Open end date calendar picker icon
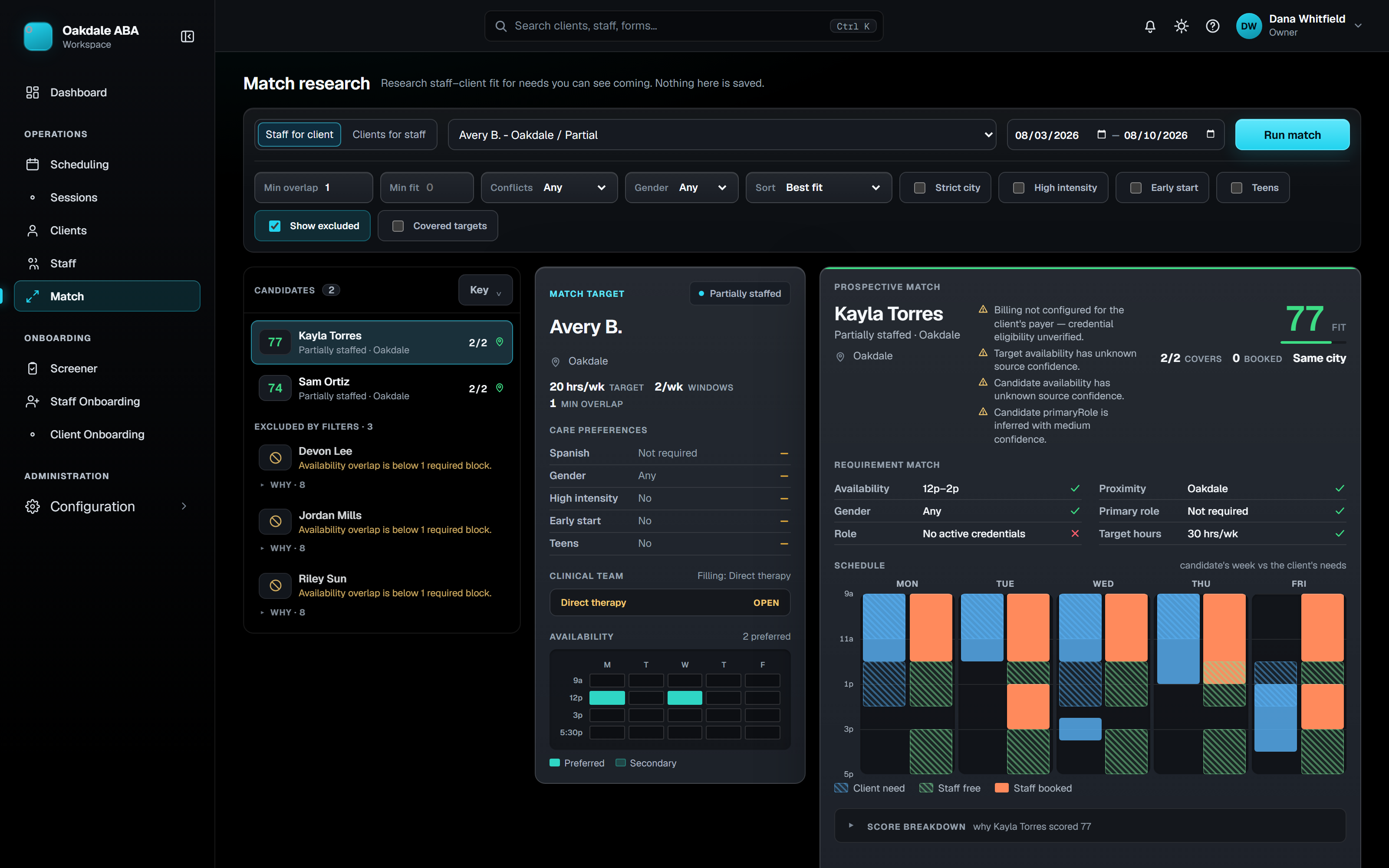The width and height of the screenshot is (1389, 868). pyautogui.click(x=1210, y=135)
